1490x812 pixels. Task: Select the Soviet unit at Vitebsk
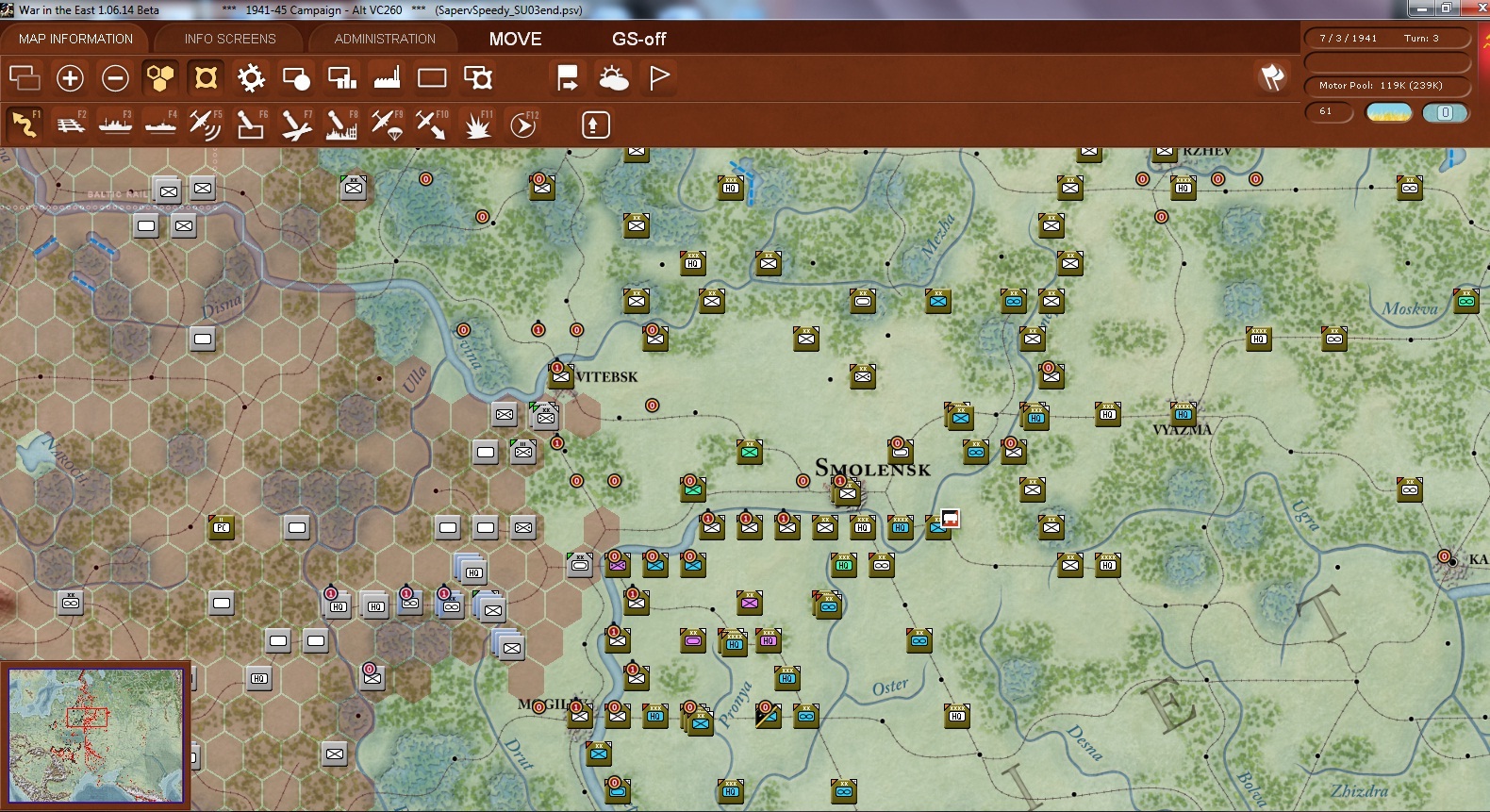[x=561, y=376]
